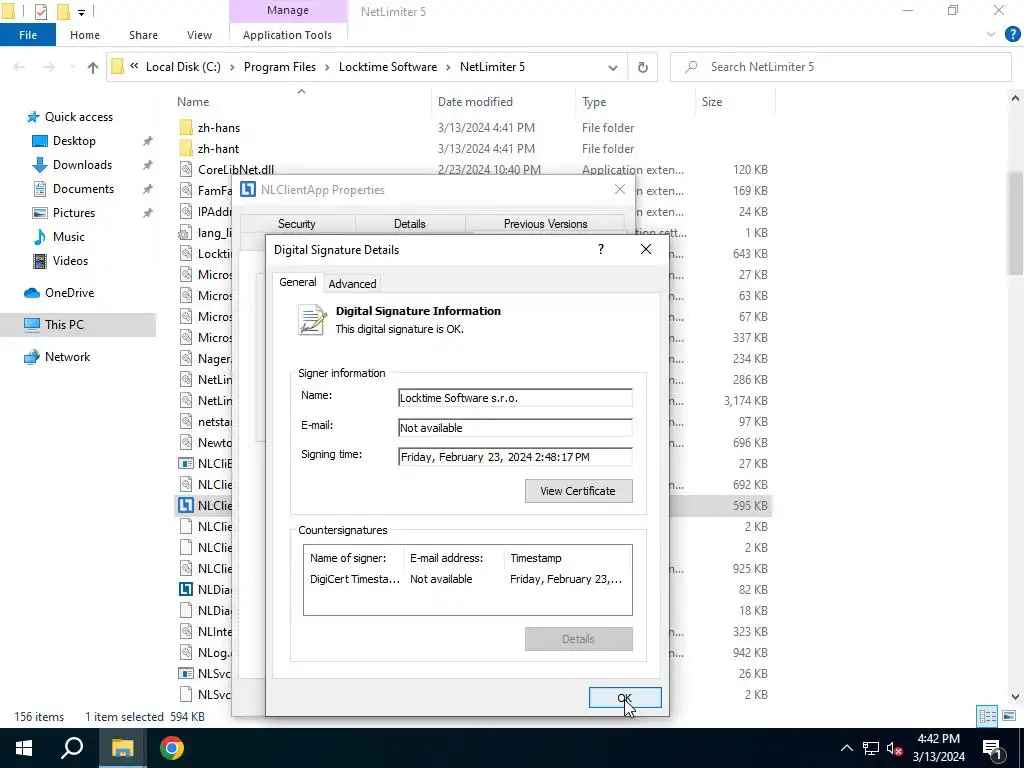The image size is (1024, 768).
Task: Open the taskbar clock and date
Action: 938,748
